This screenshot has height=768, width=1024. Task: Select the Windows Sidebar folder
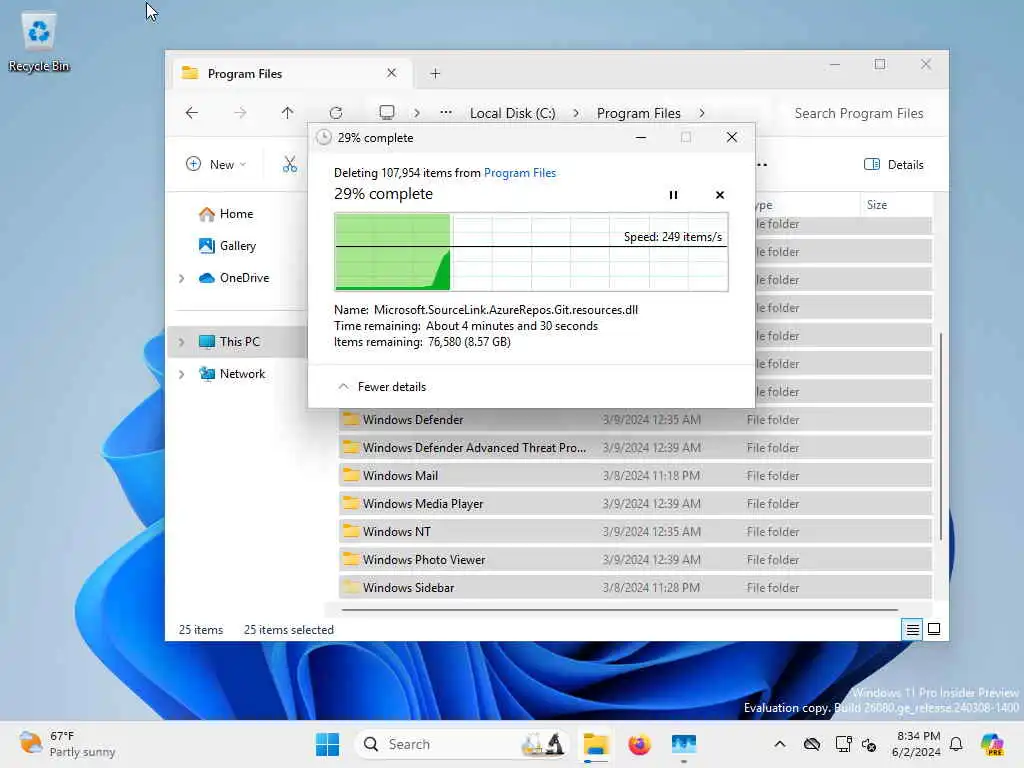coord(635,588)
